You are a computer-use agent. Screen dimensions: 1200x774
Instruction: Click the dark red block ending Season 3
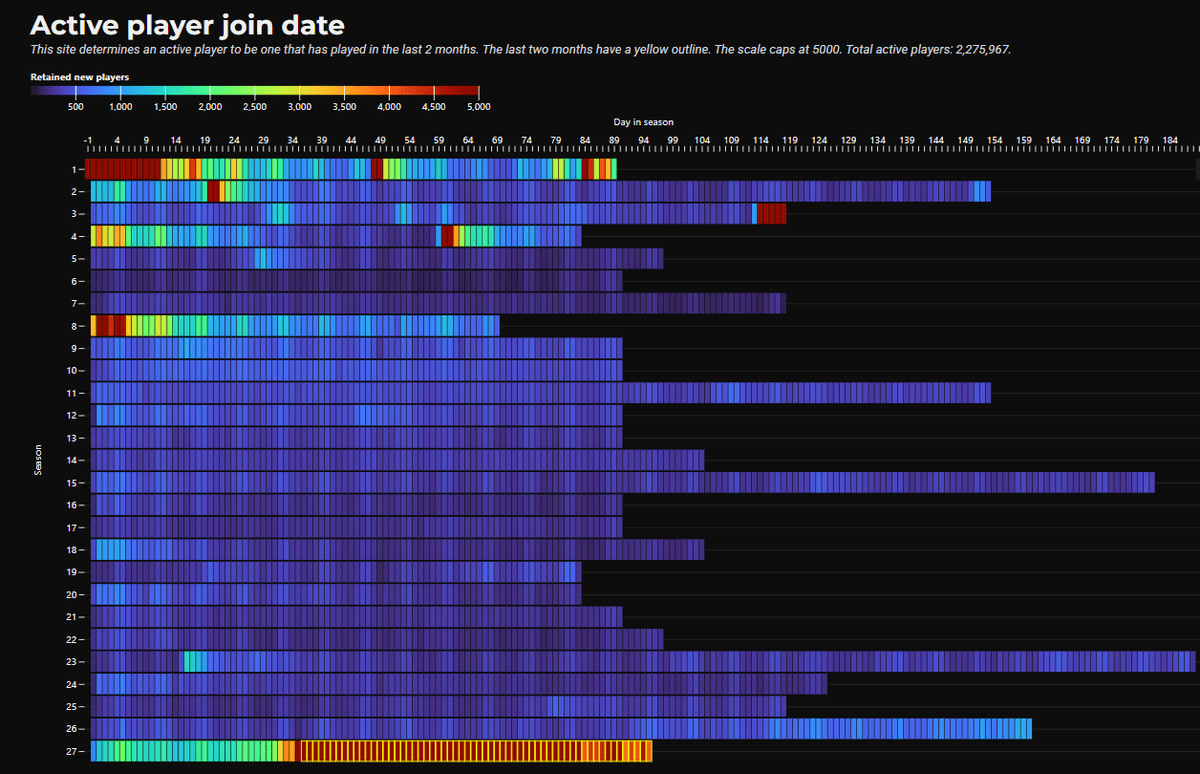tap(771, 213)
